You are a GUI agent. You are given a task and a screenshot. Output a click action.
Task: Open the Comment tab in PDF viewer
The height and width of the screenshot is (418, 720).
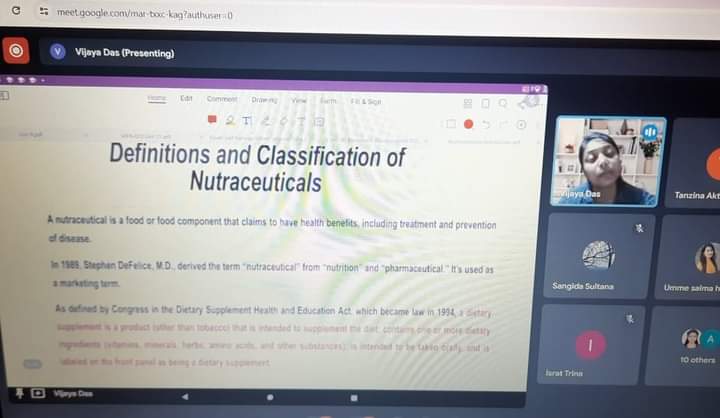point(222,99)
